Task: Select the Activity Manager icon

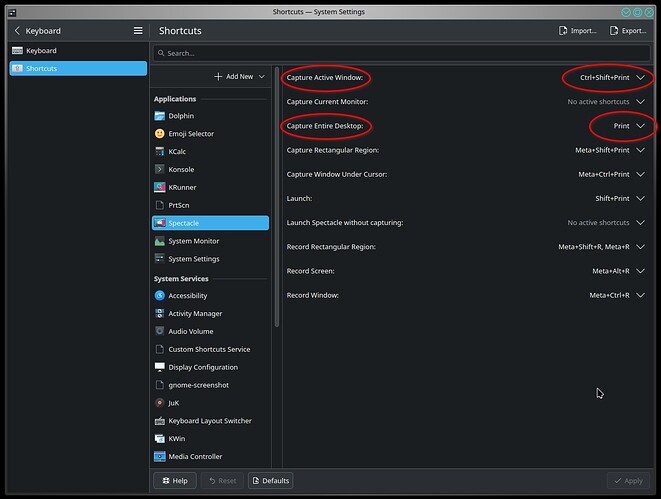Action: [159, 314]
